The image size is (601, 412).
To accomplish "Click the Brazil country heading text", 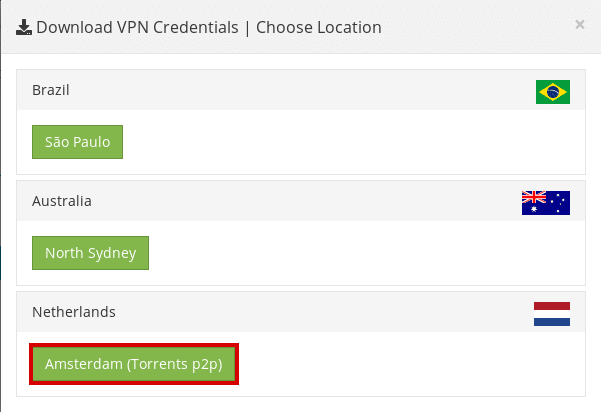I will tap(51, 90).
